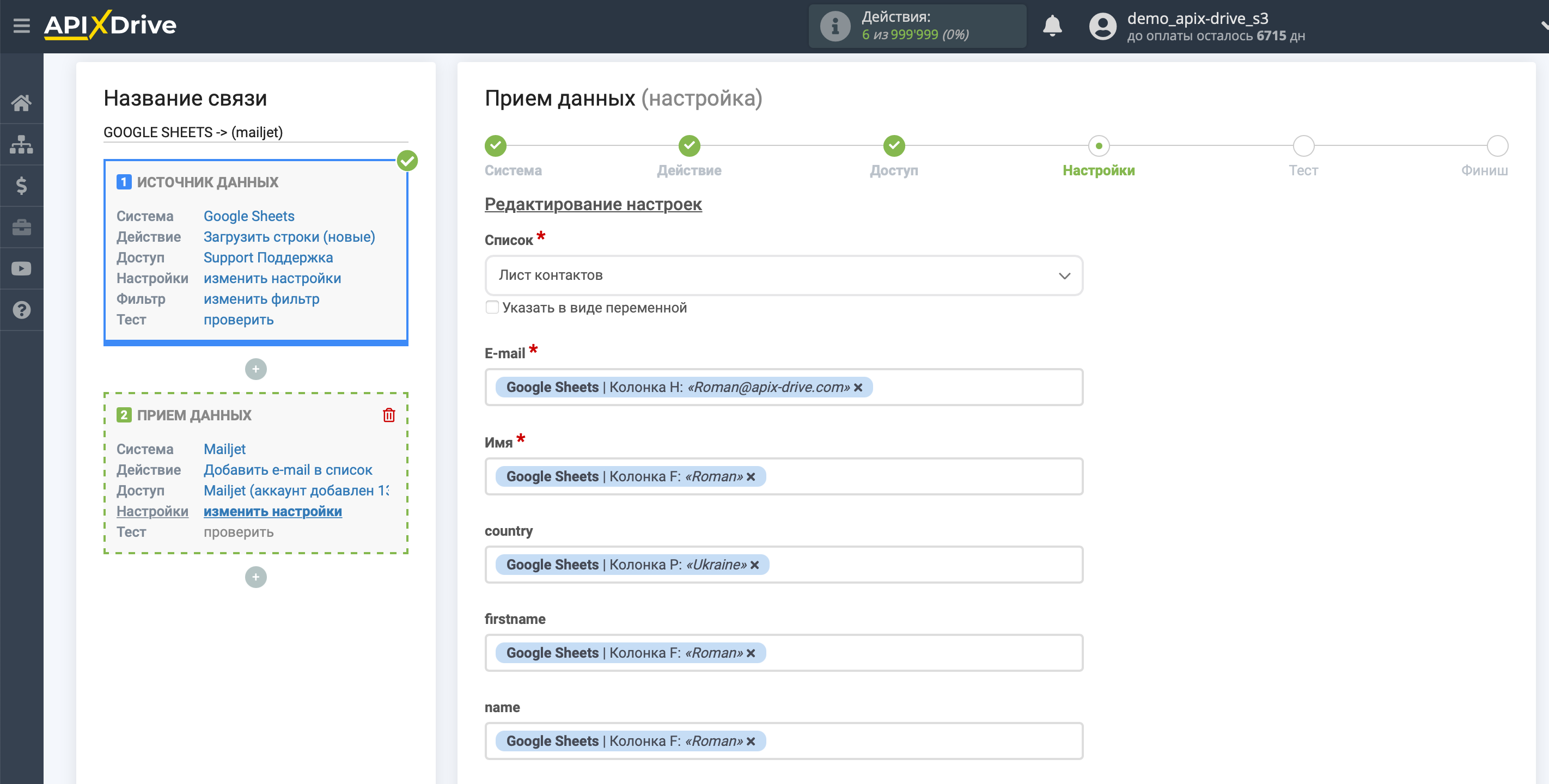The image size is (1549, 784).
Task: Remove the firstname Roman tag
Action: (x=751, y=653)
